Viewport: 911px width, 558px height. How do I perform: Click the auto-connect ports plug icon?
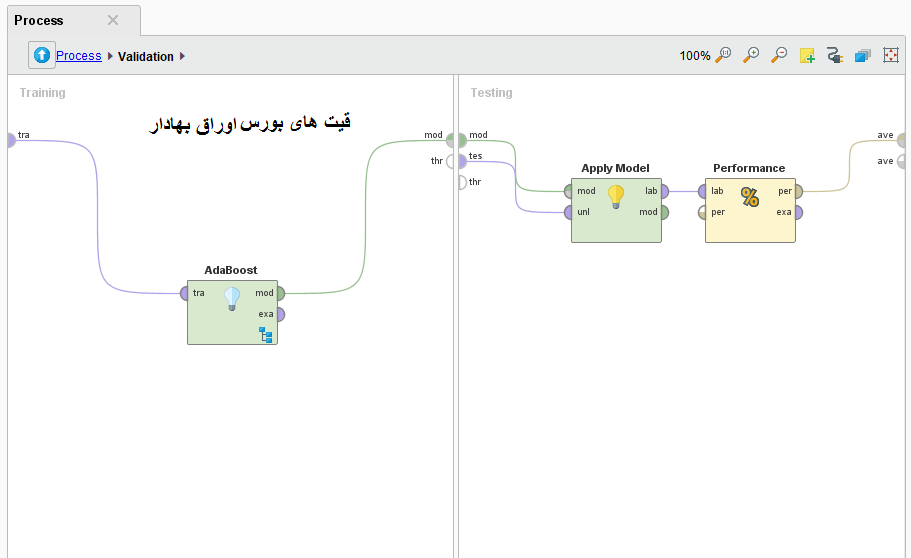835,56
